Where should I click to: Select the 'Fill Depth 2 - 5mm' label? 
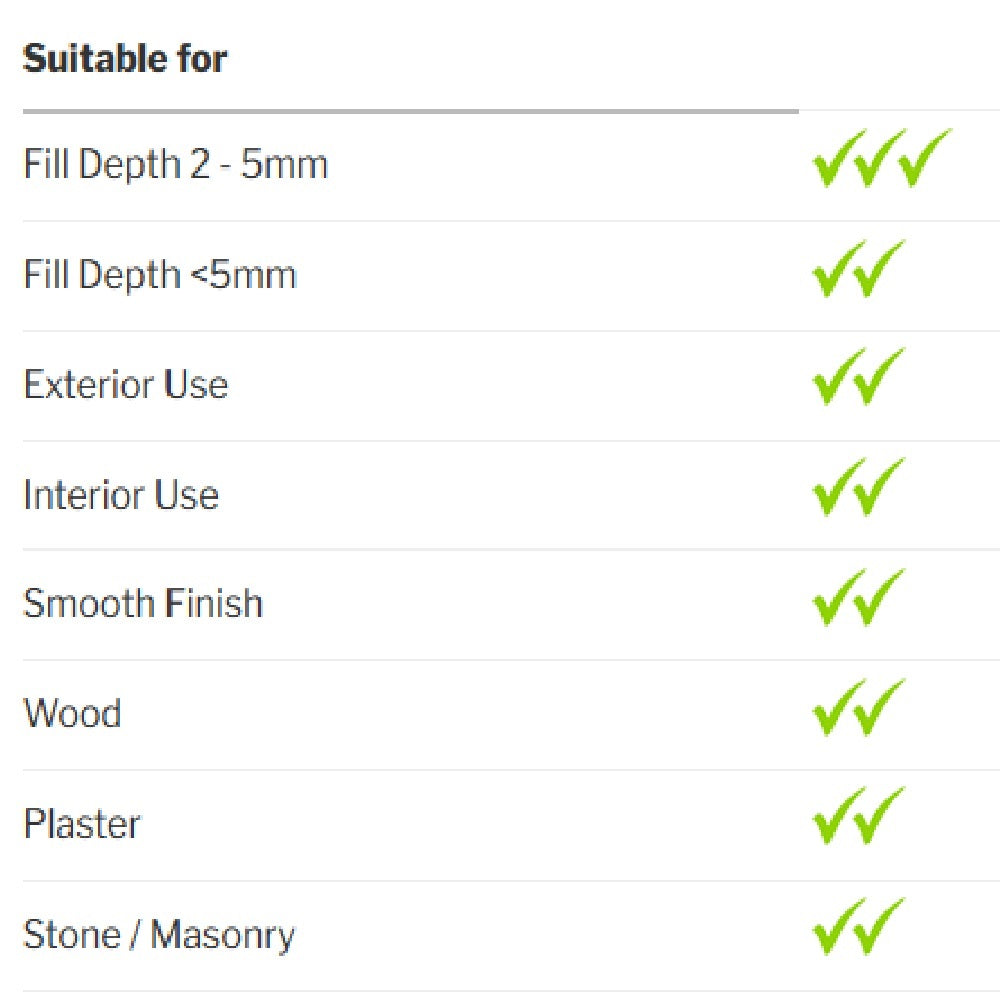click(x=175, y=164)
